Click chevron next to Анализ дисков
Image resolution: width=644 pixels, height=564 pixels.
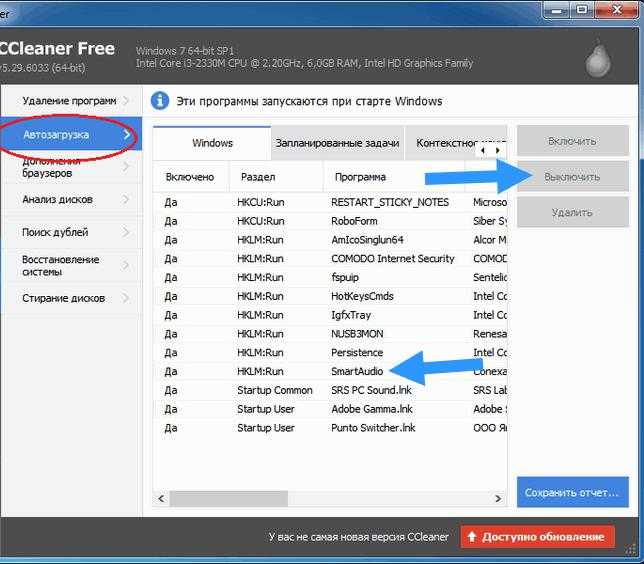tap(126, 200)
